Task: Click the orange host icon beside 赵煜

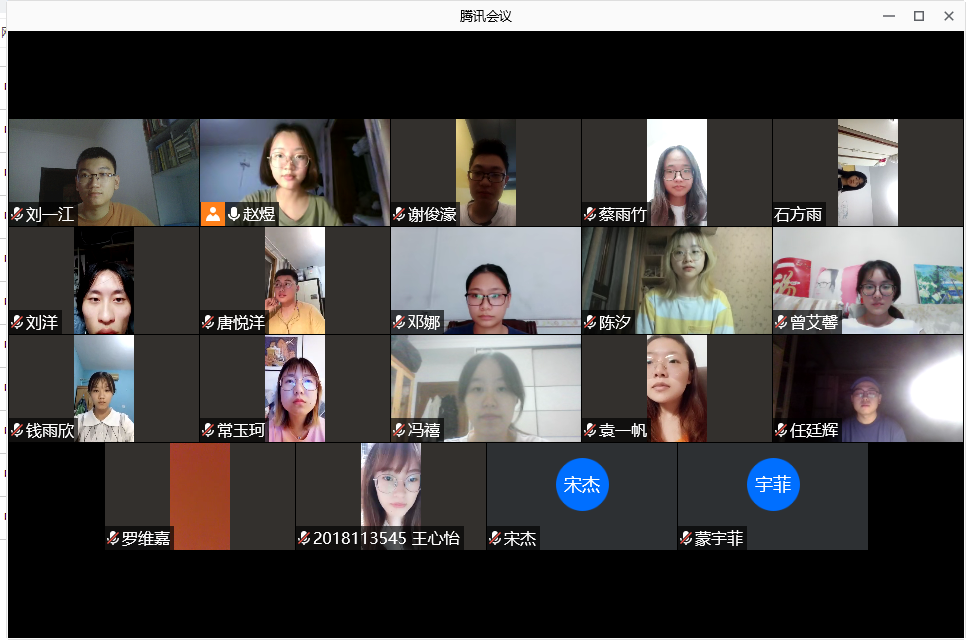Action: click(213, 214)
